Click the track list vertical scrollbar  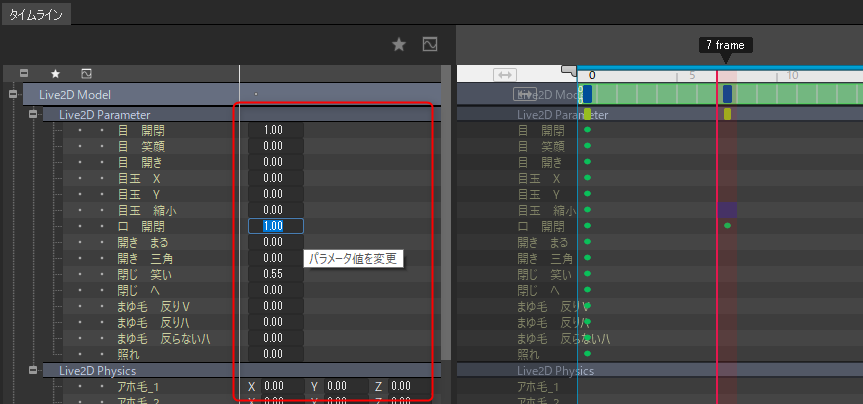click(x=446, y=211)
